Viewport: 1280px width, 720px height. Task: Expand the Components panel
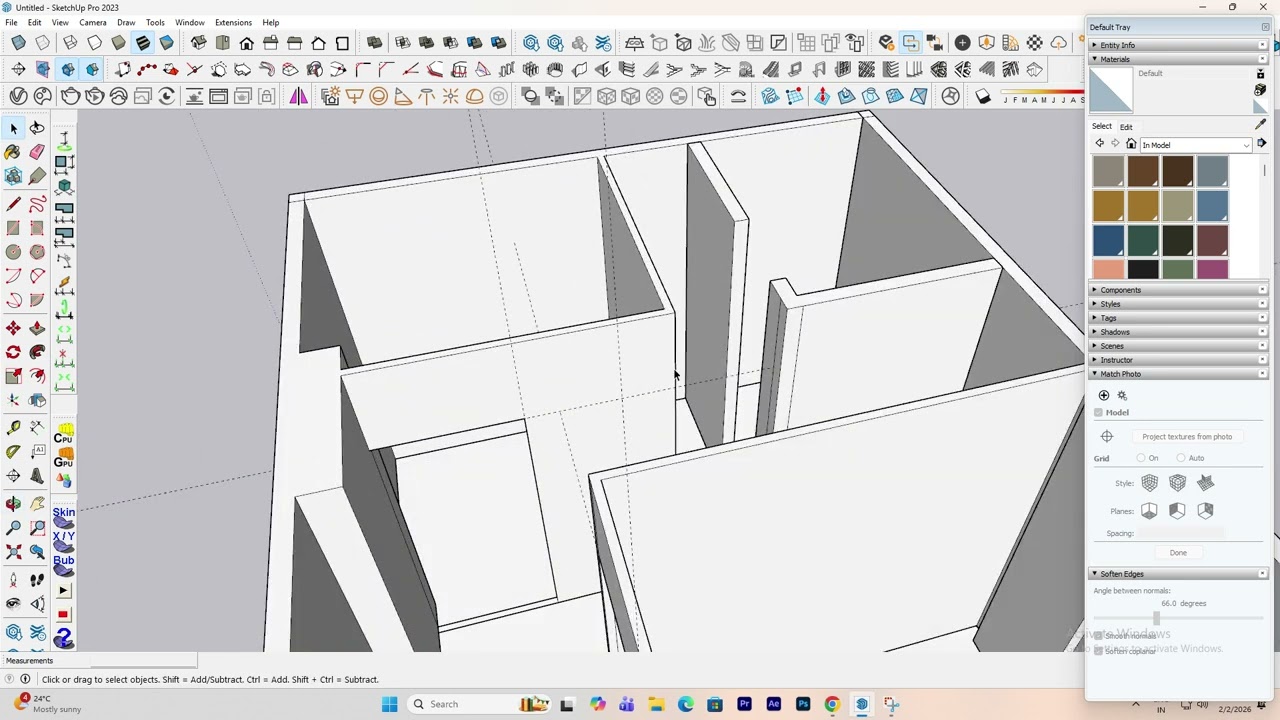1178,290
